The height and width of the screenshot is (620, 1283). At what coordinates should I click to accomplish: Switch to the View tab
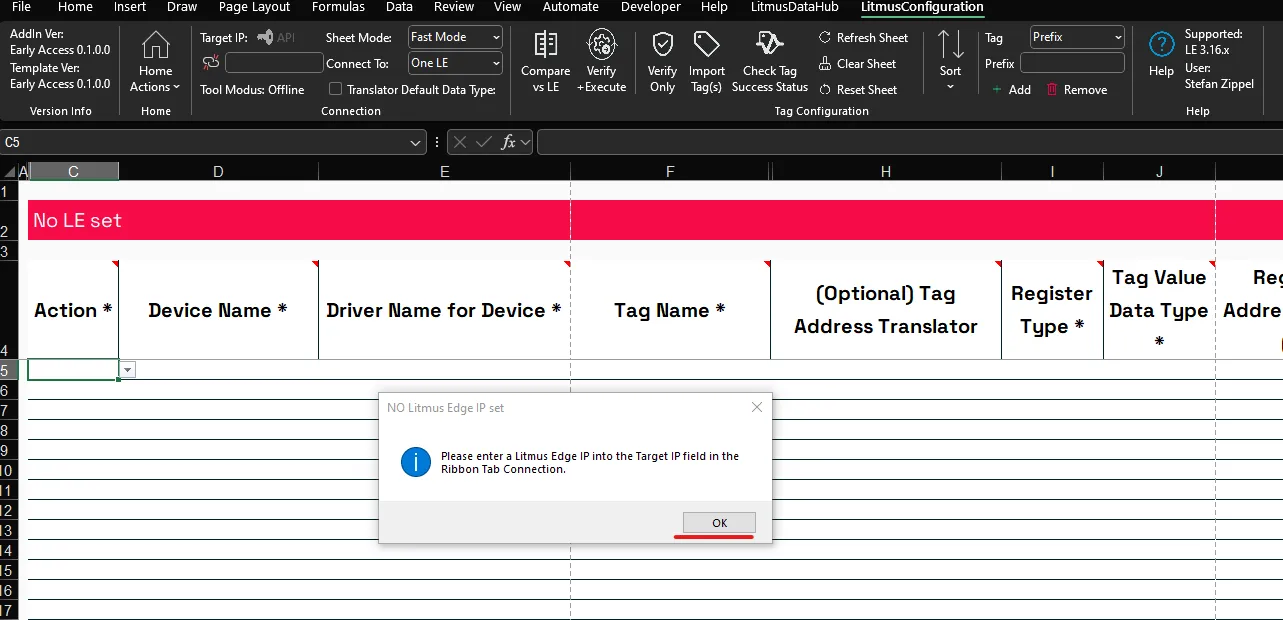click(508, 7)
